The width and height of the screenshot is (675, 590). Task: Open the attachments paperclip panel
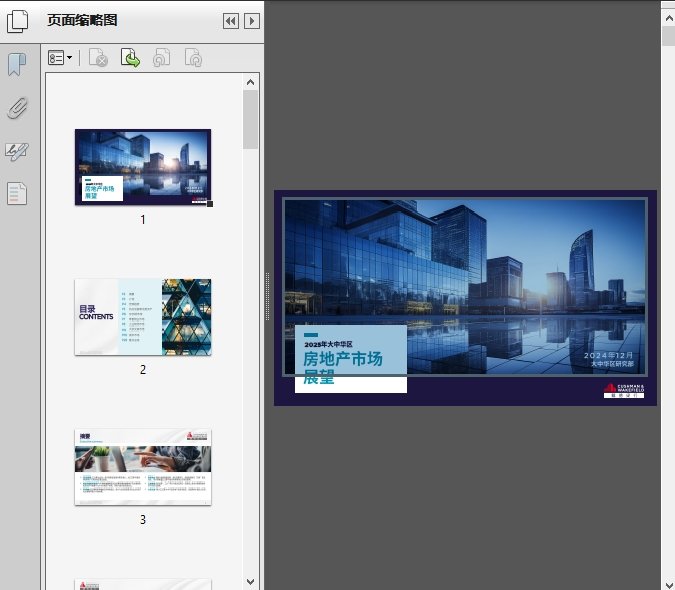point(17,108)
